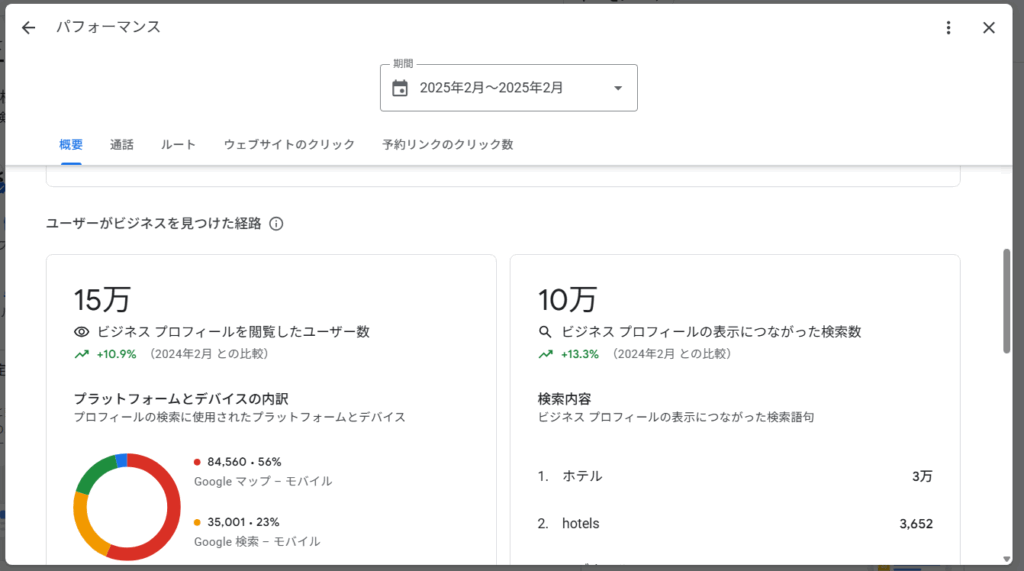This screenshot has width=1024, height=571.
Task: Open the three-dot more options menu
Action: (948, 28)
